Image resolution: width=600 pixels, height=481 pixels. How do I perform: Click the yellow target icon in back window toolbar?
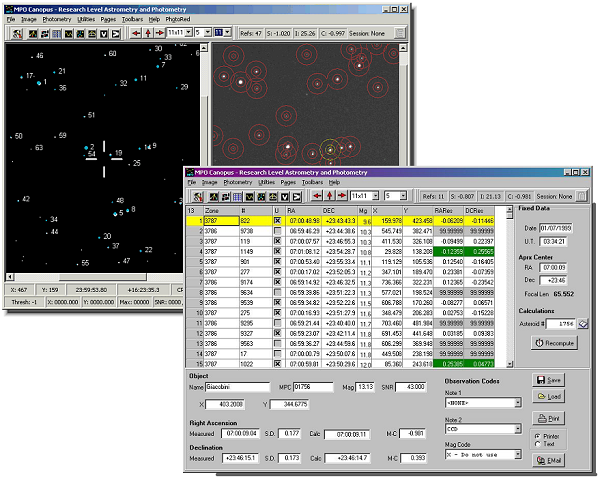point(92,34)
